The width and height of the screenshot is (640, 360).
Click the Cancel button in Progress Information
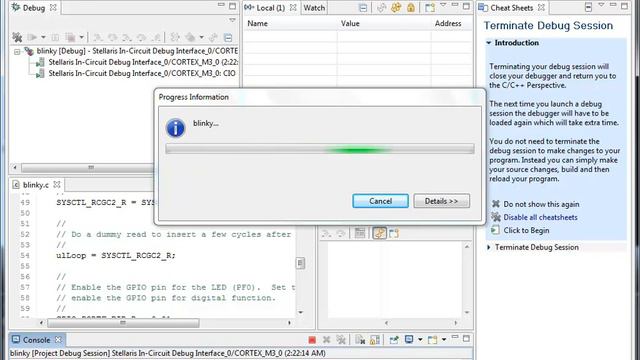click(x=380, y=201)
